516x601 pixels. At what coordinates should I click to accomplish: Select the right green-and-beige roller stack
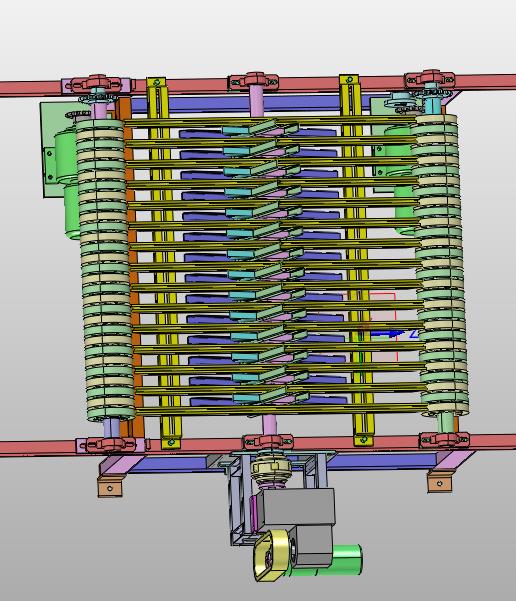click(x=440, y=264)
